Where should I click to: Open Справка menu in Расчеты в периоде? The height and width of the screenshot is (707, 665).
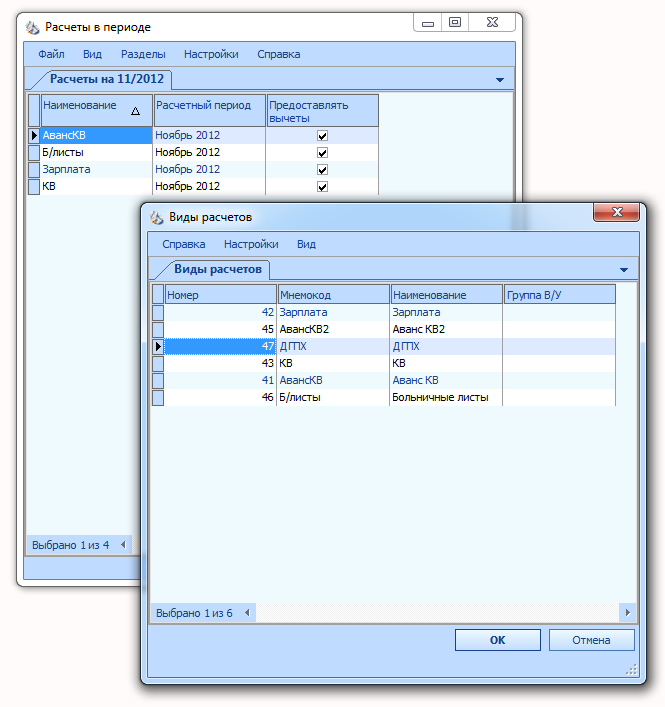tap(279, 54)
